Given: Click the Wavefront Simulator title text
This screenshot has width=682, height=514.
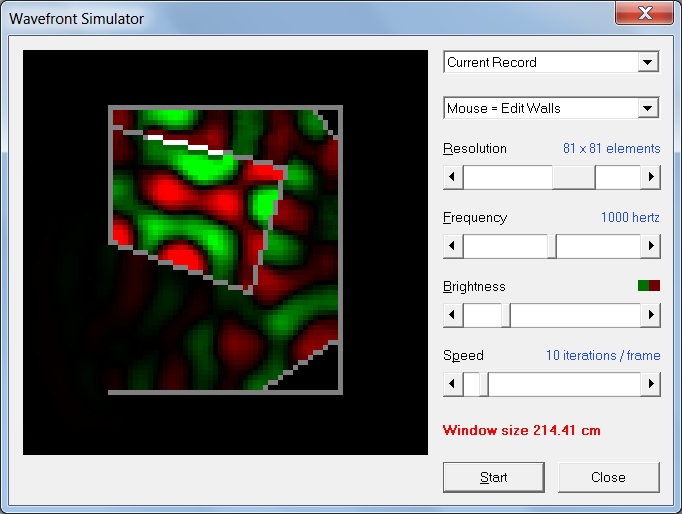Looking at the screenshot, I should pyautogui.click(x=77, y=19).
